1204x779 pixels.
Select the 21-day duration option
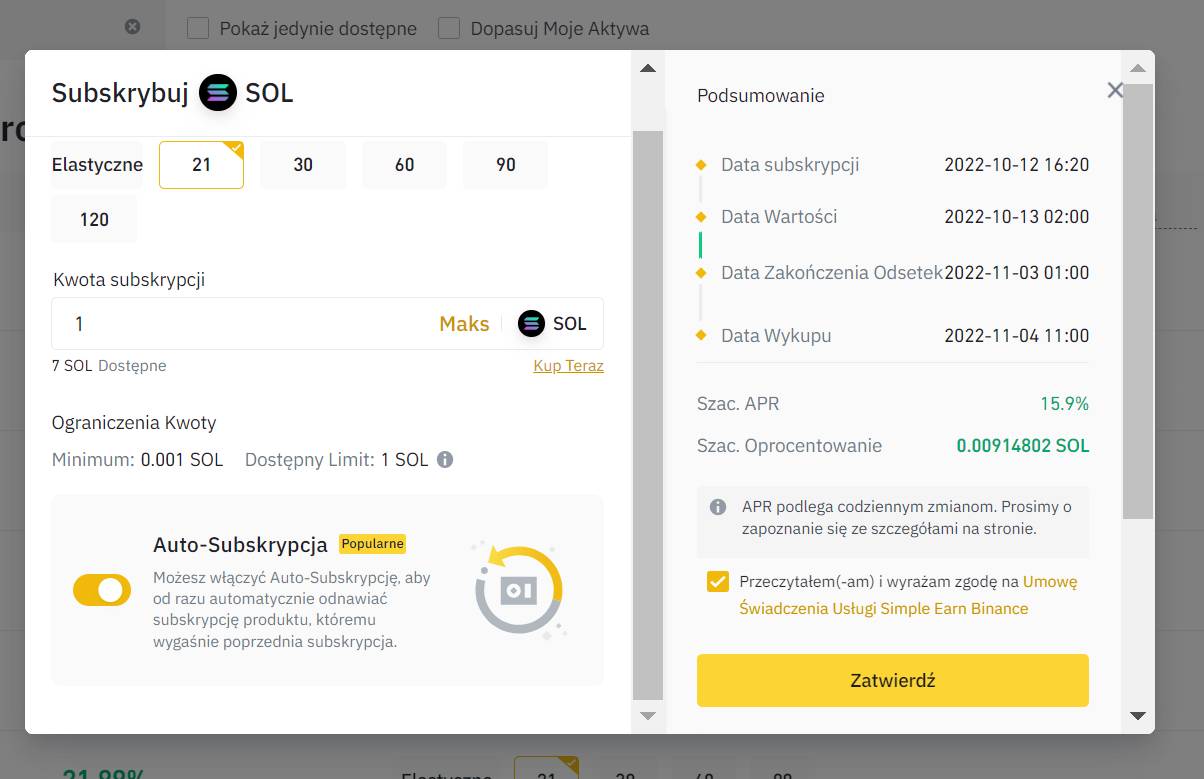point(201,164)
